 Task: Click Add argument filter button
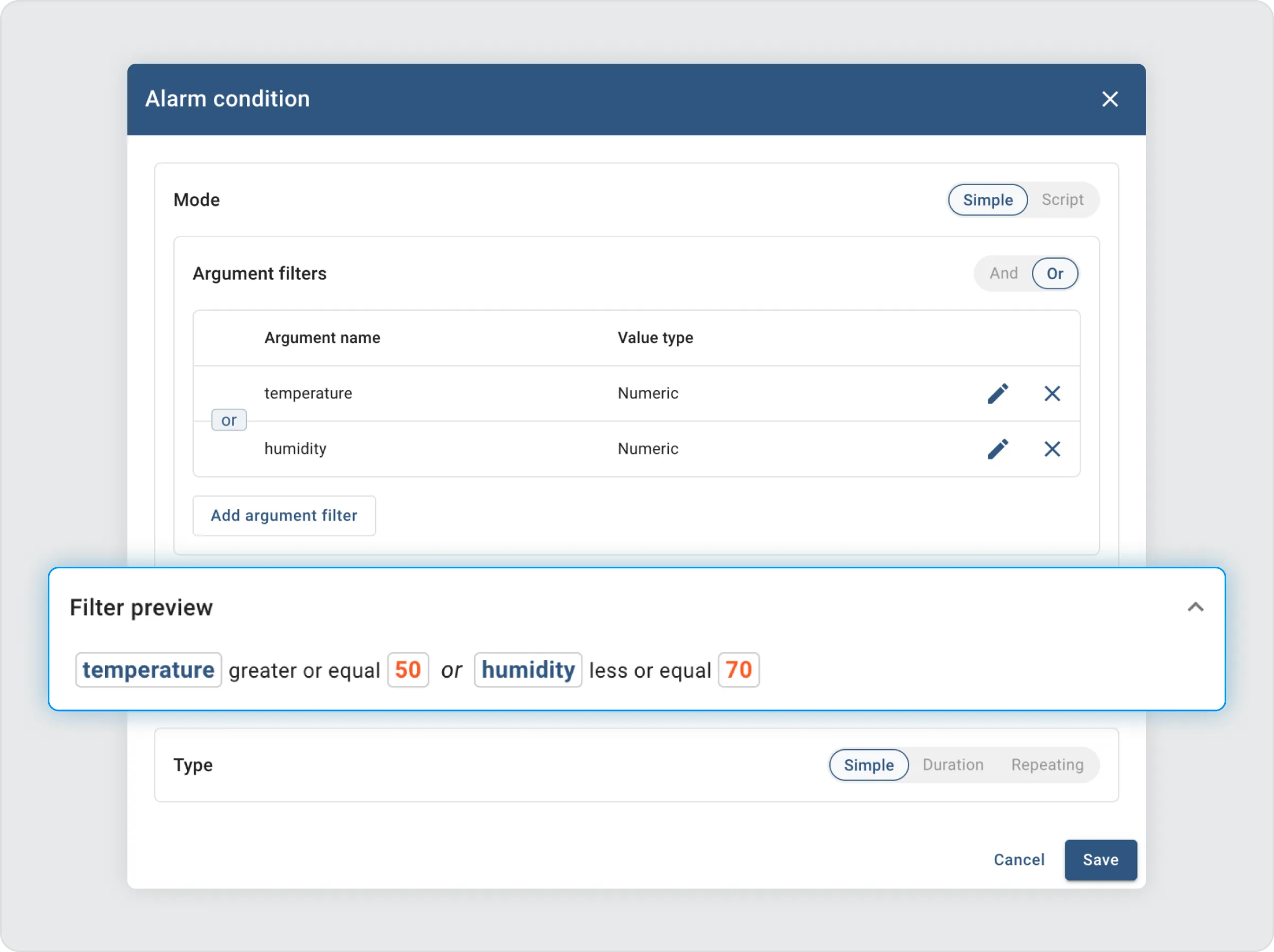(x=284, y=515)
